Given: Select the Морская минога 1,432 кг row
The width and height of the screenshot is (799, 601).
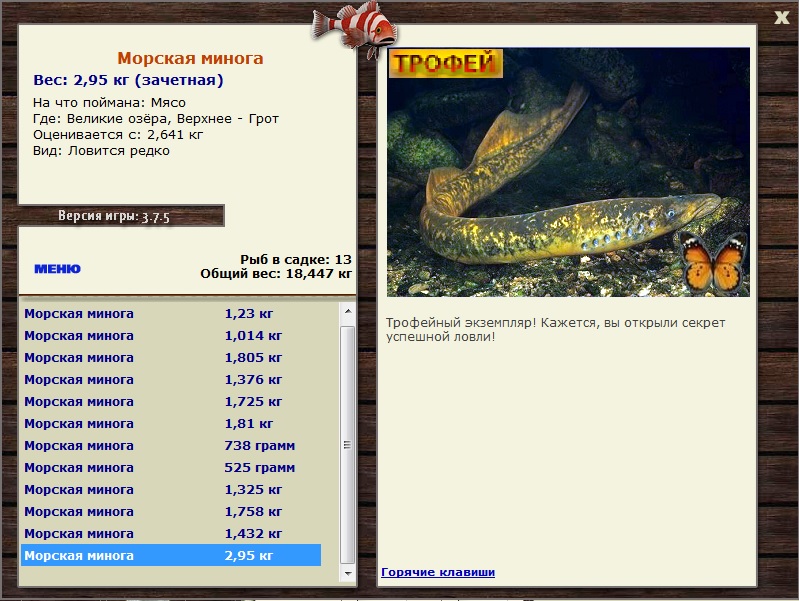Looking at the screenshot, I should coord(171,533).
